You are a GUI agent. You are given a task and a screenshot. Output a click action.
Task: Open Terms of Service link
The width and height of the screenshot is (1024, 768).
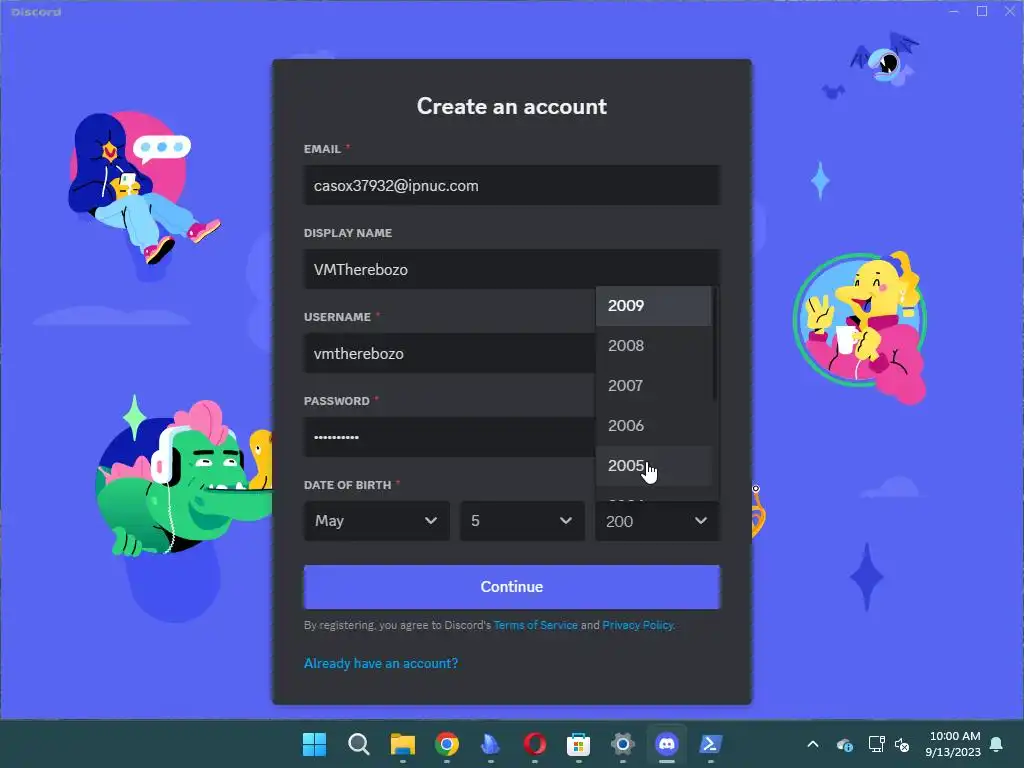pyautogui.click(x=536, y=625)
